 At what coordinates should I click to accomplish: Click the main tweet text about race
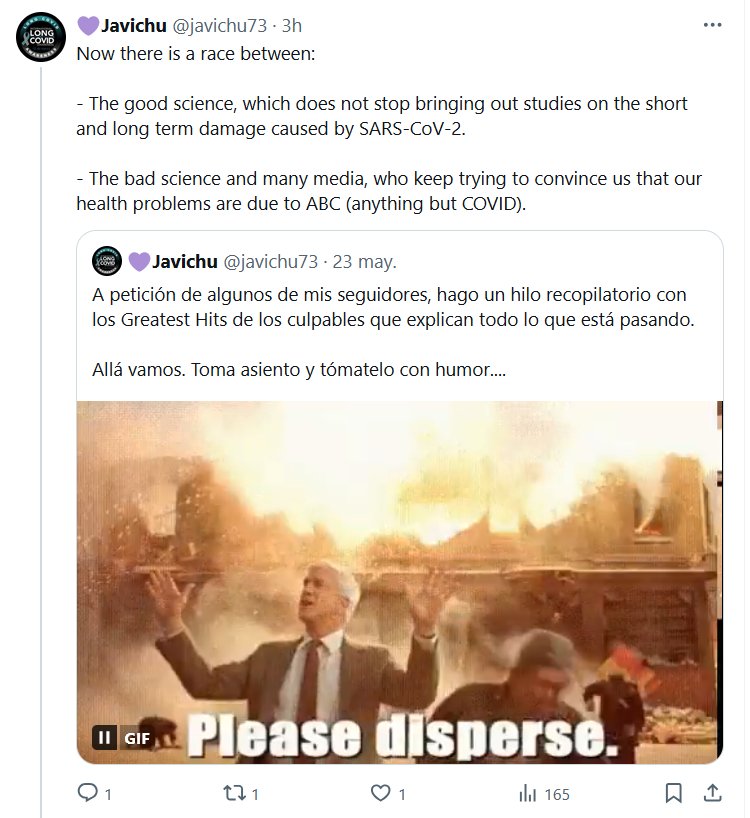pyautogui.click(x=389, y=128)
